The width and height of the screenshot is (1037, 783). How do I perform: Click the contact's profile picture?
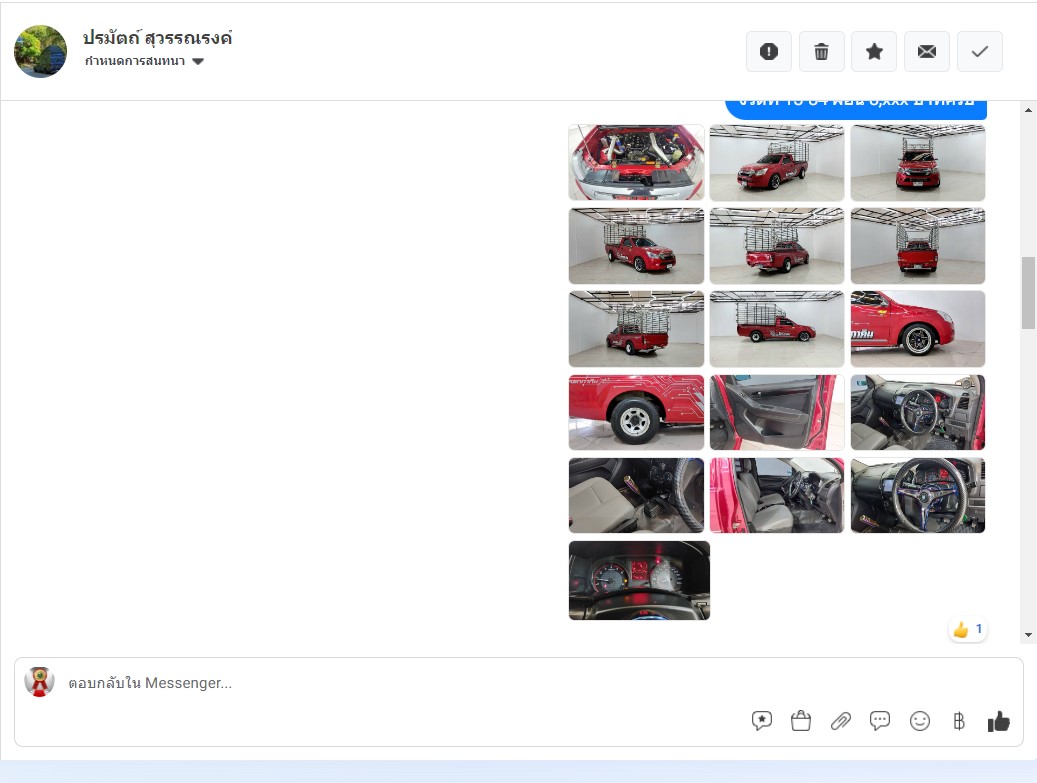coord(40,52)
